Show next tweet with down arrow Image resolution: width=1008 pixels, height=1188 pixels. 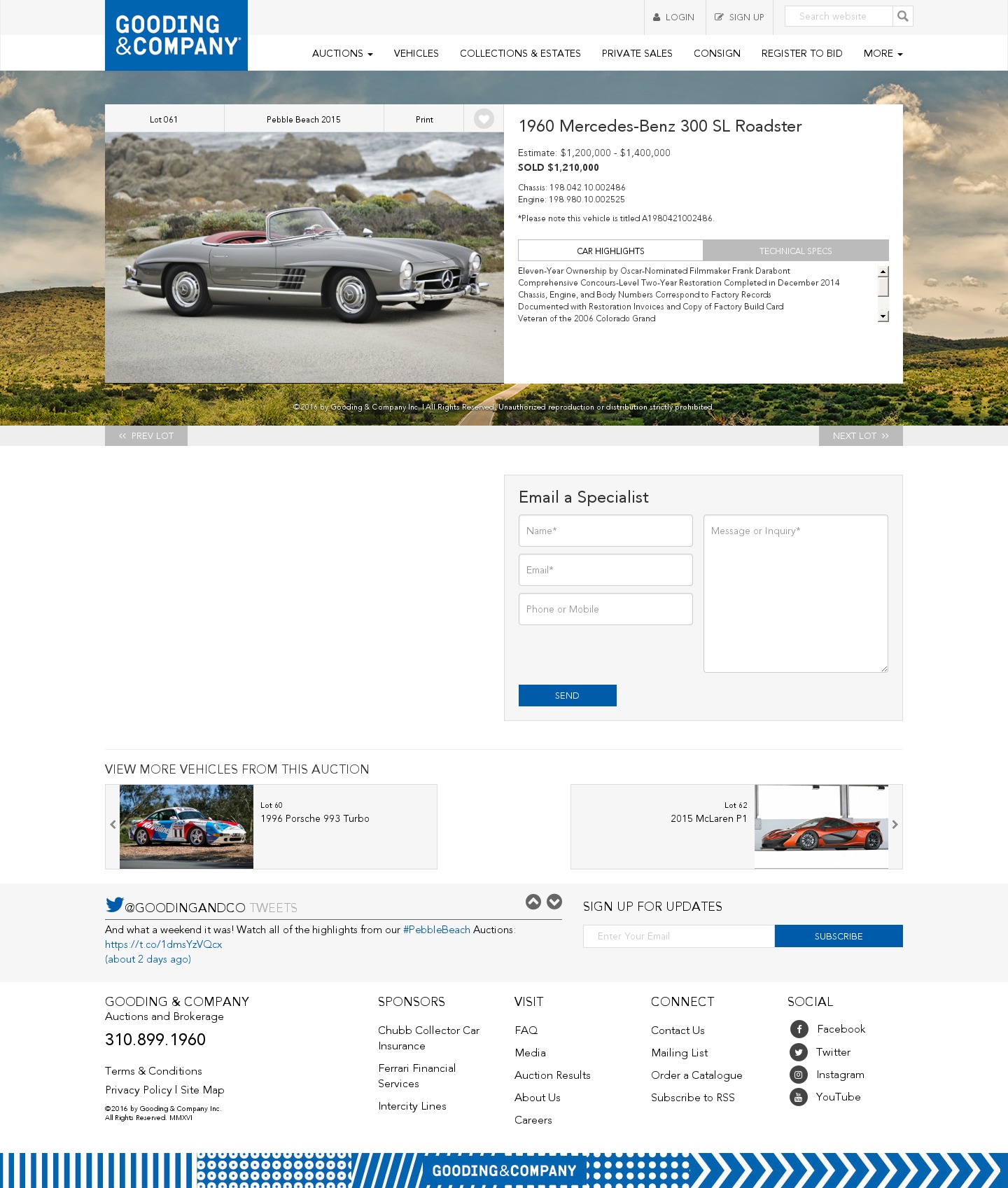(554, 902)
